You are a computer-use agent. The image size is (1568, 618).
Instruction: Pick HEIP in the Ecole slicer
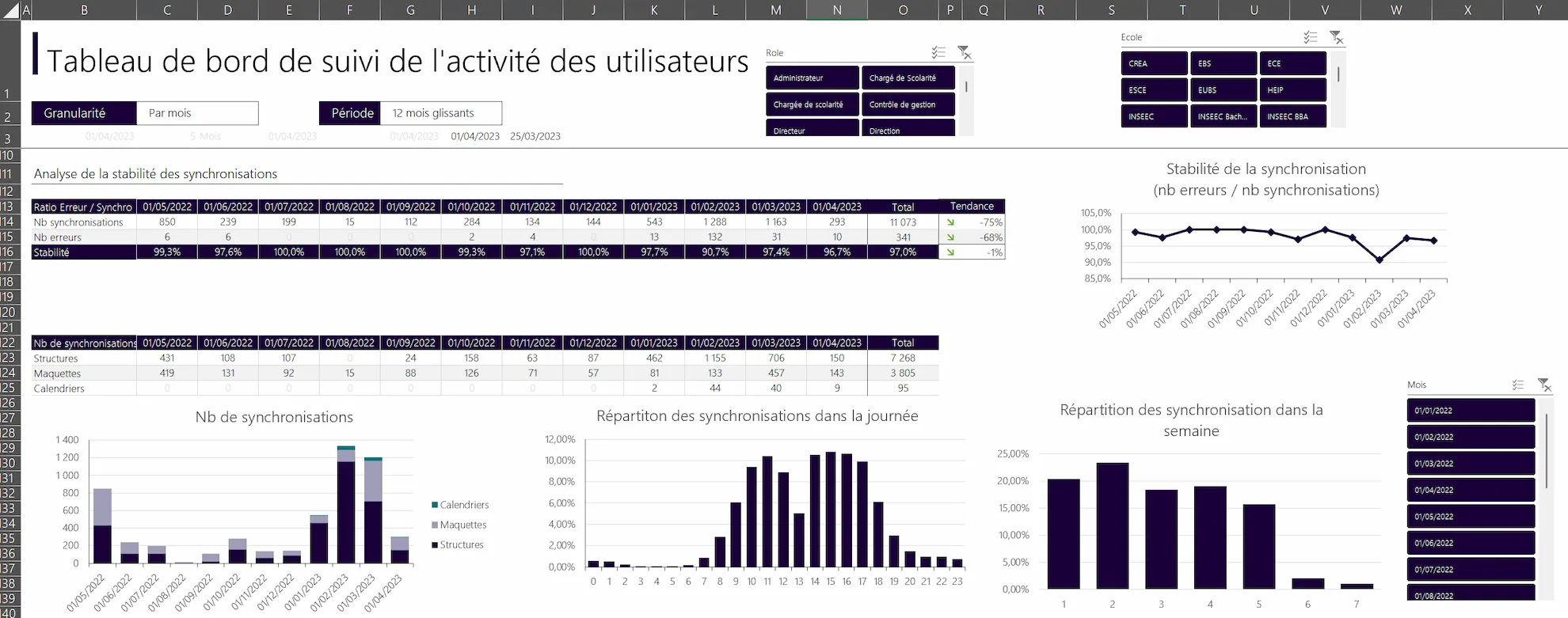(1293, 90)
